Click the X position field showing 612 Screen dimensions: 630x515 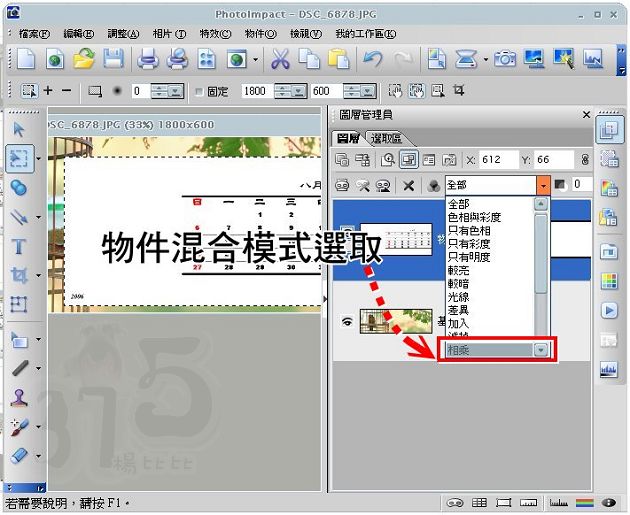pyautogui.click(x=497, y=159)
